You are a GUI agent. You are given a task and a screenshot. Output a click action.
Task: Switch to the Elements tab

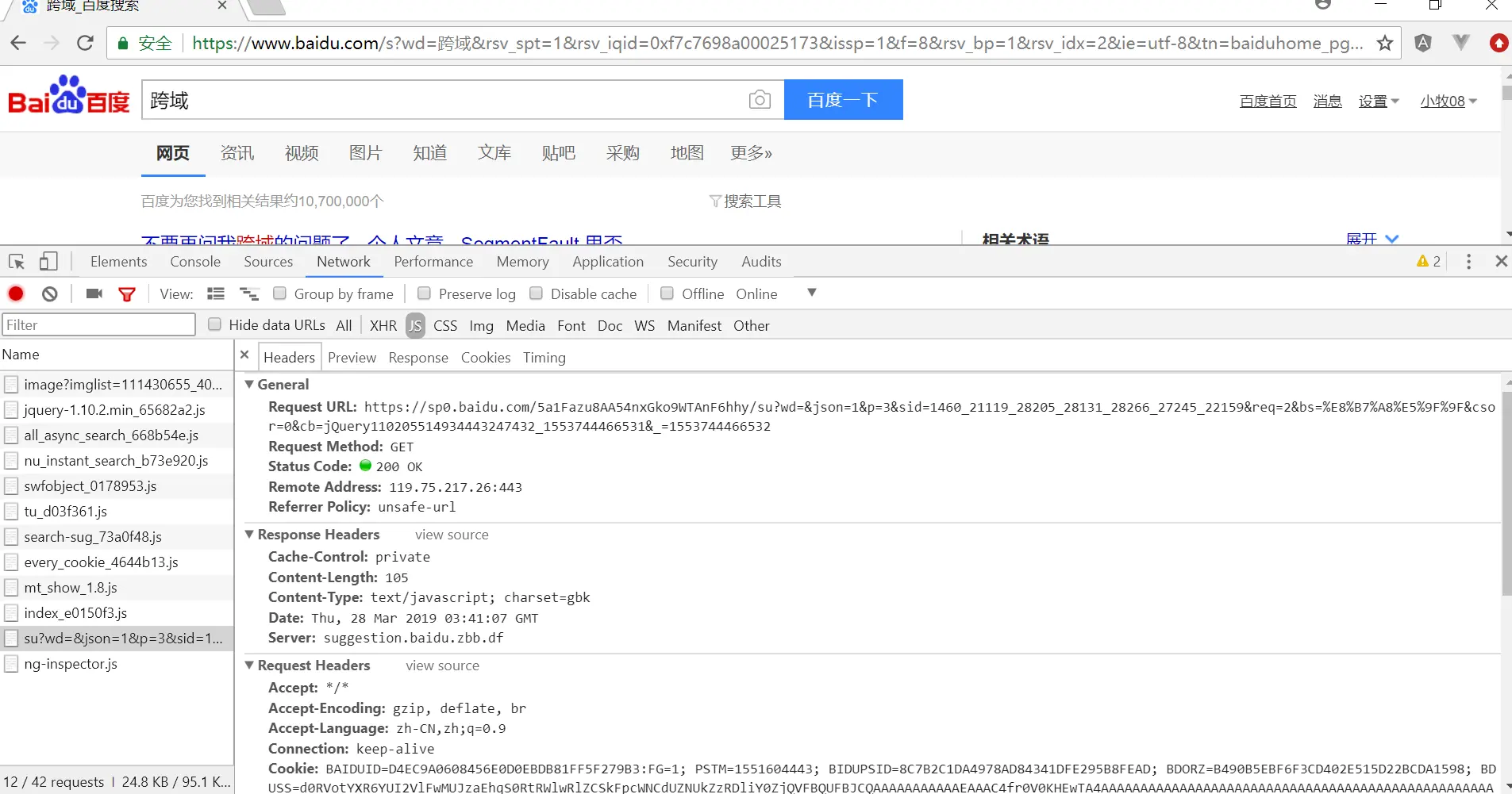click(118, 262)
